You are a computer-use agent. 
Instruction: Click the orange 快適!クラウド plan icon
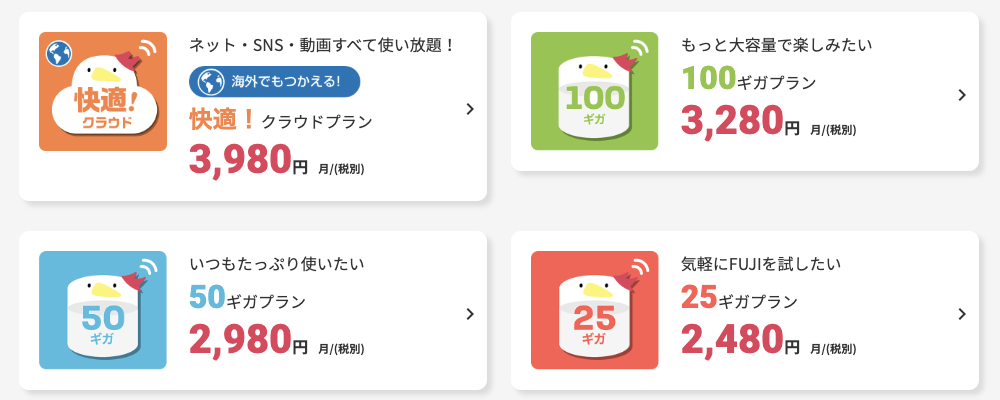click(x=103, y=91)
